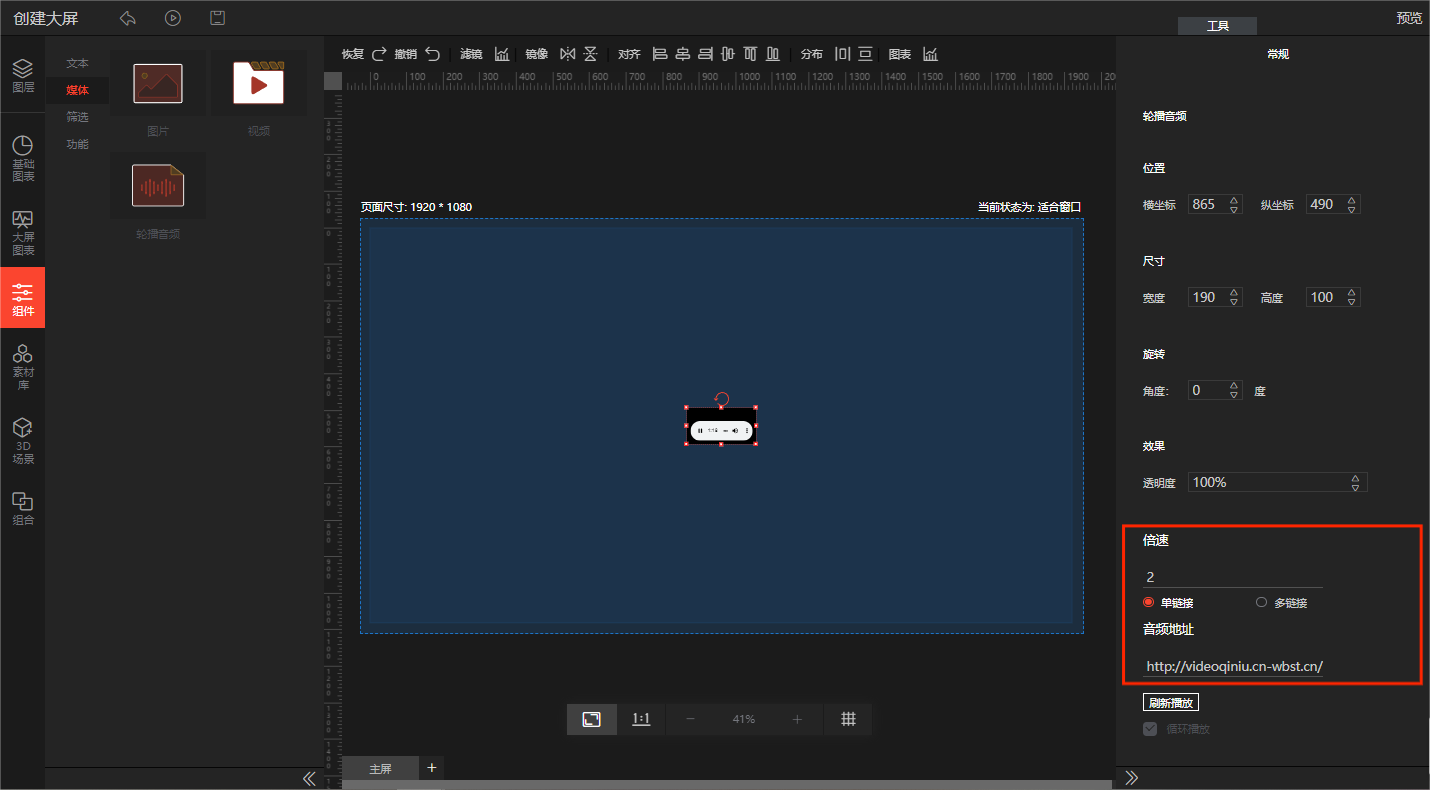Click the redo arrow icon next to 恢复

tap(379, 54)
